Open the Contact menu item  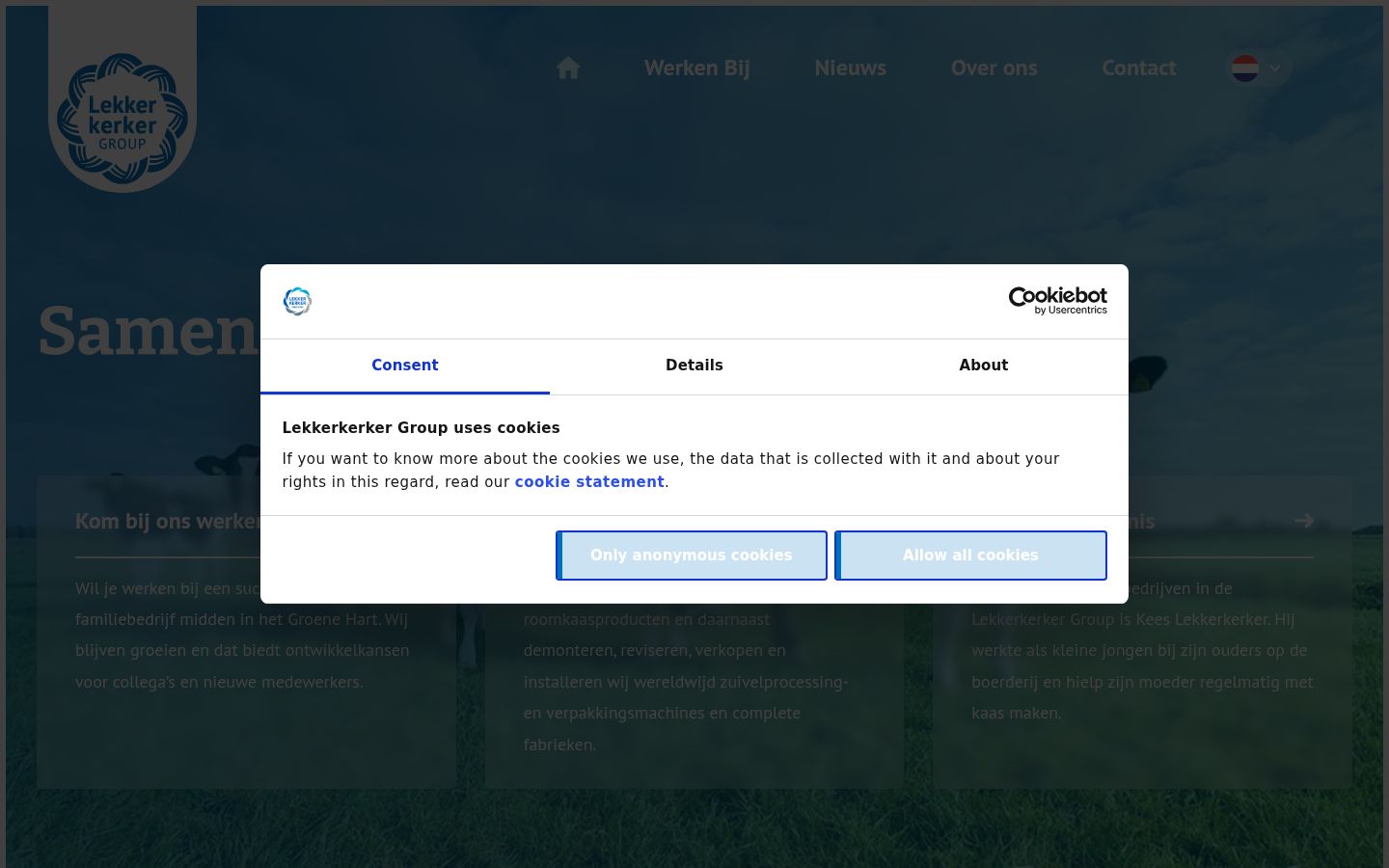[1139, 68]
